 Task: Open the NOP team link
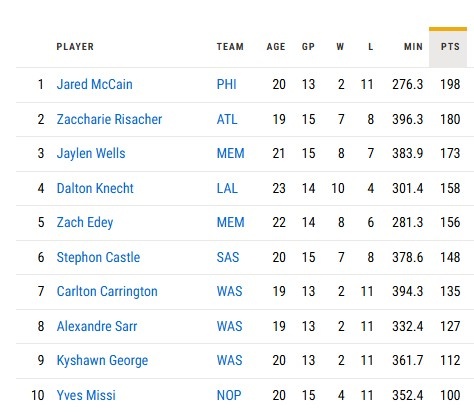229,395
